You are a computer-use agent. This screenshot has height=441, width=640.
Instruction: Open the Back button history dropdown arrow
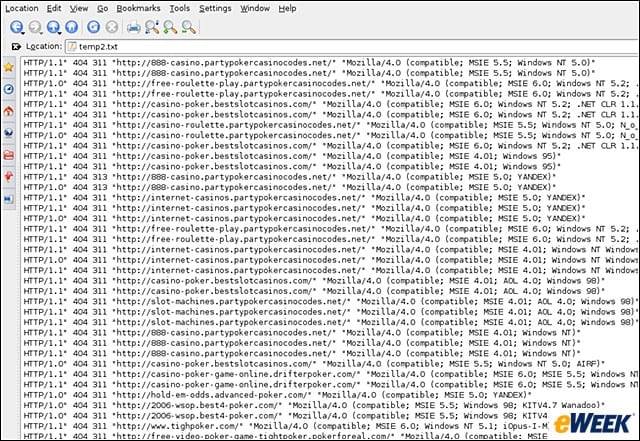[x=22, y=33]
